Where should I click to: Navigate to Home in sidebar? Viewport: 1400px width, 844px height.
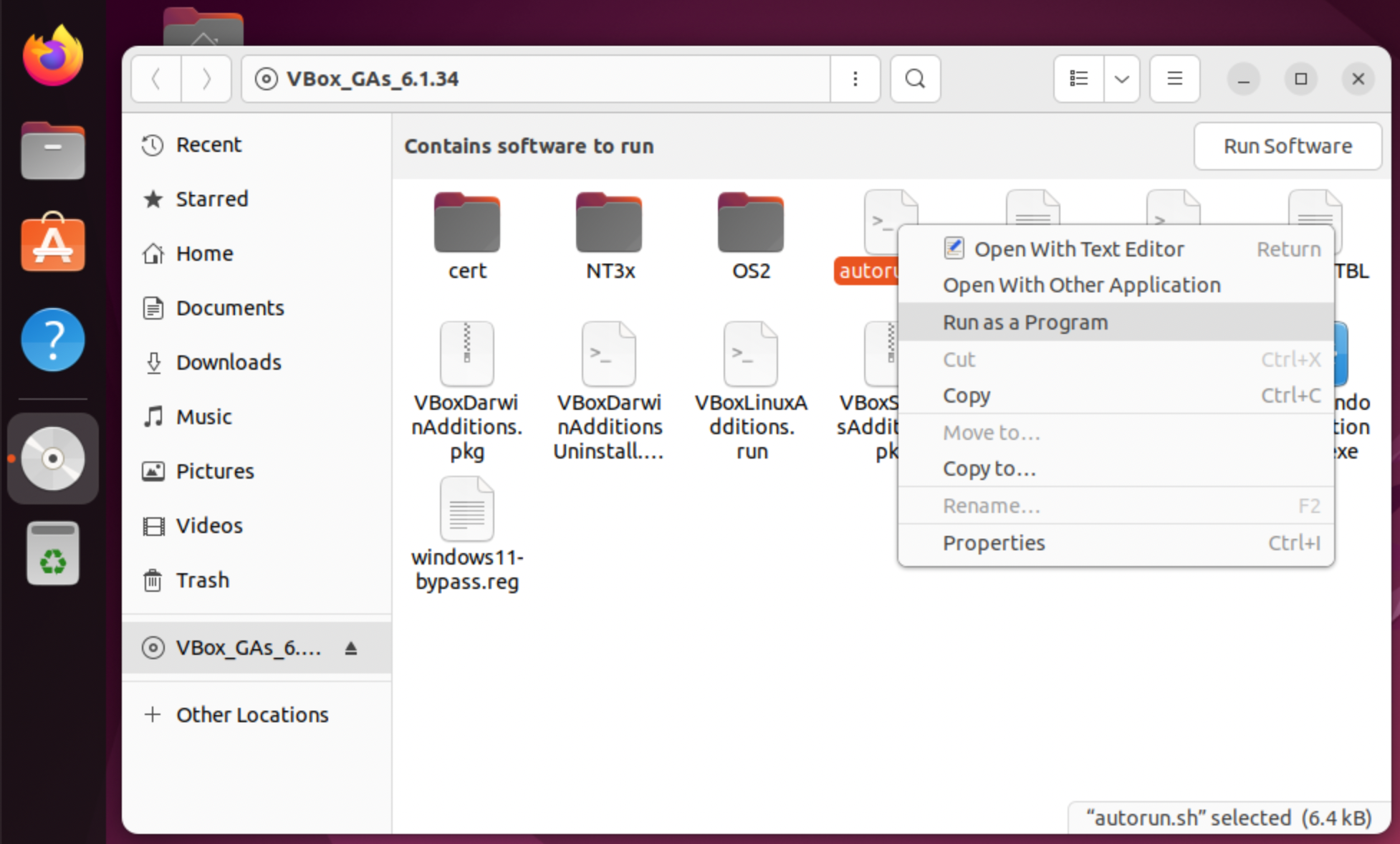point(256,254)
